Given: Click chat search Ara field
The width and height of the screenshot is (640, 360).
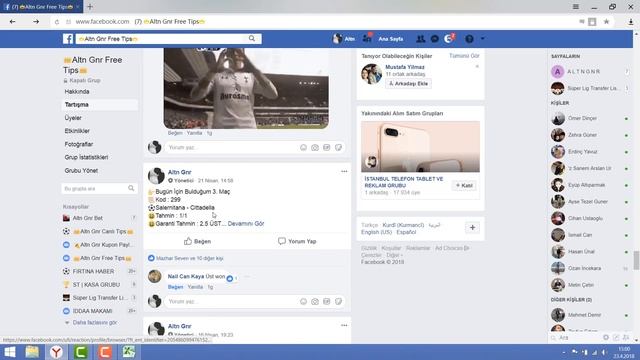Looking at the screenshot, I should coord(576,338).
